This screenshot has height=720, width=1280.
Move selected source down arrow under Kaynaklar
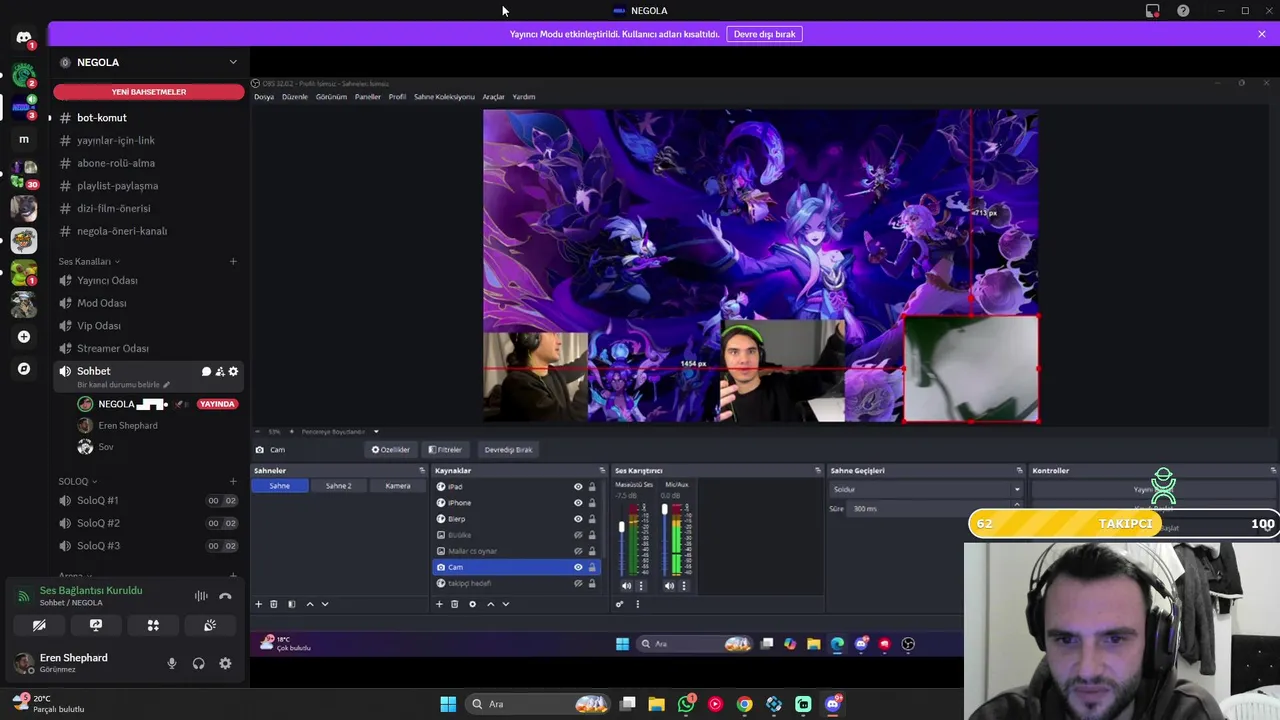point(505,604)
